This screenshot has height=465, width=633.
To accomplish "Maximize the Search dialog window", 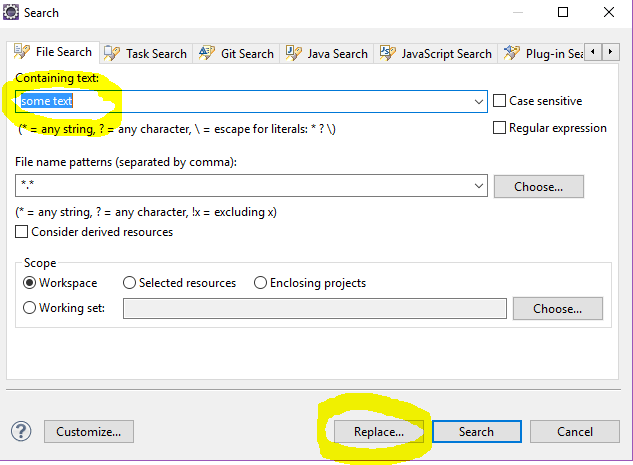I will [x=563, y=12].
